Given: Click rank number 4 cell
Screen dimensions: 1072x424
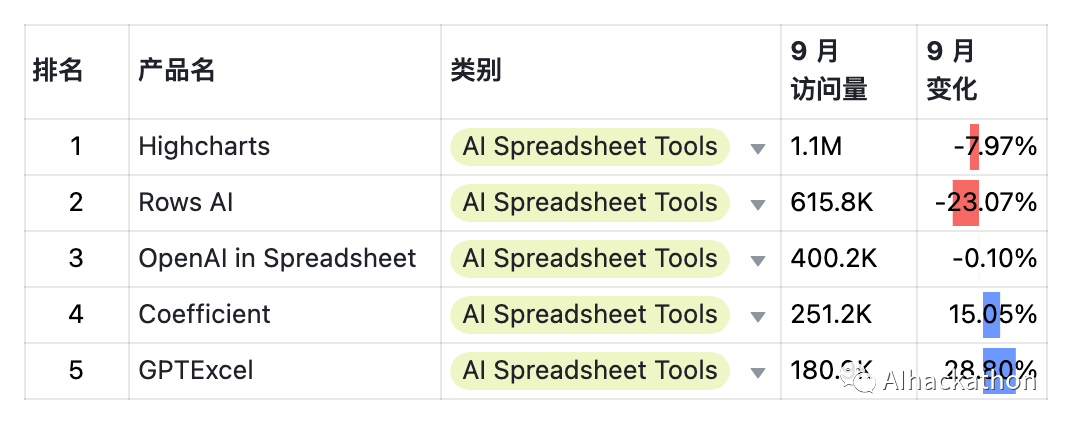Looking at the screenshot, I should [x=77, y=315].
